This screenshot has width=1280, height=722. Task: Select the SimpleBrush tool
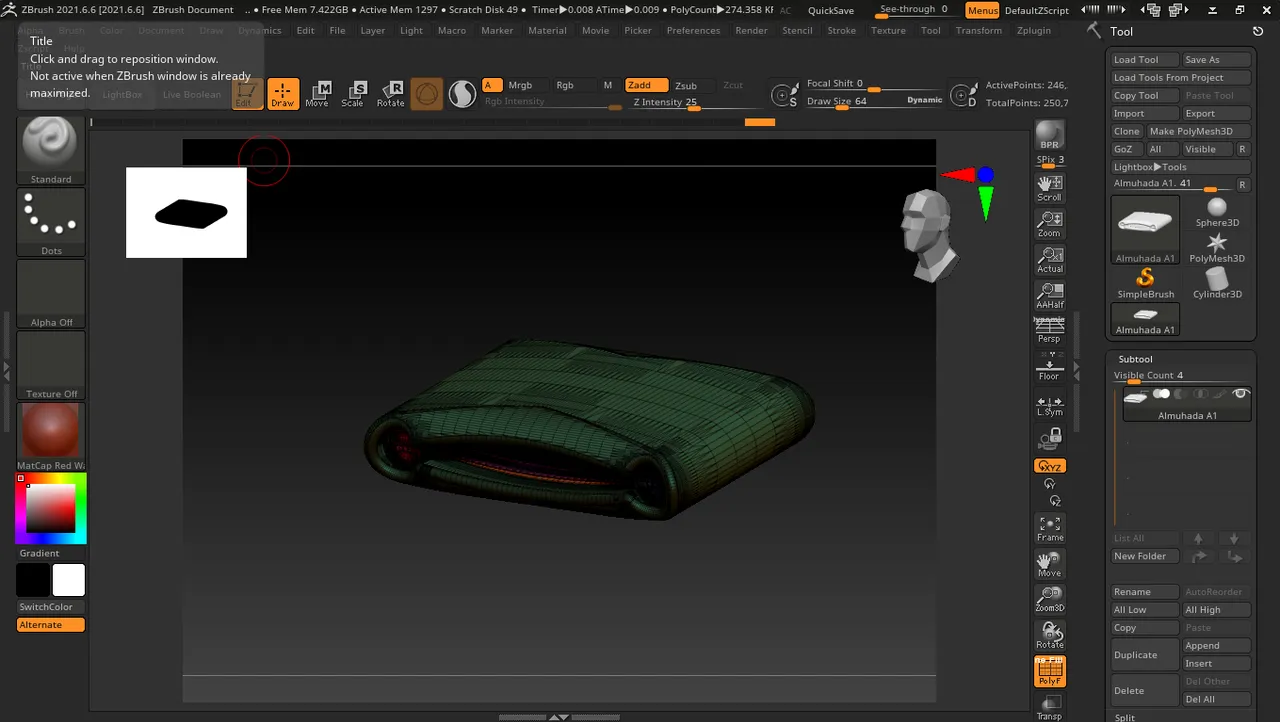click(x=1145, y=284)
